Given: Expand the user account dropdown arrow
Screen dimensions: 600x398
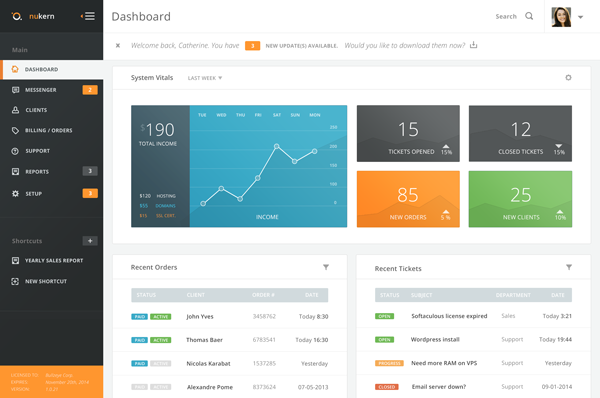Looking at the screenshot, I should 580,17.
